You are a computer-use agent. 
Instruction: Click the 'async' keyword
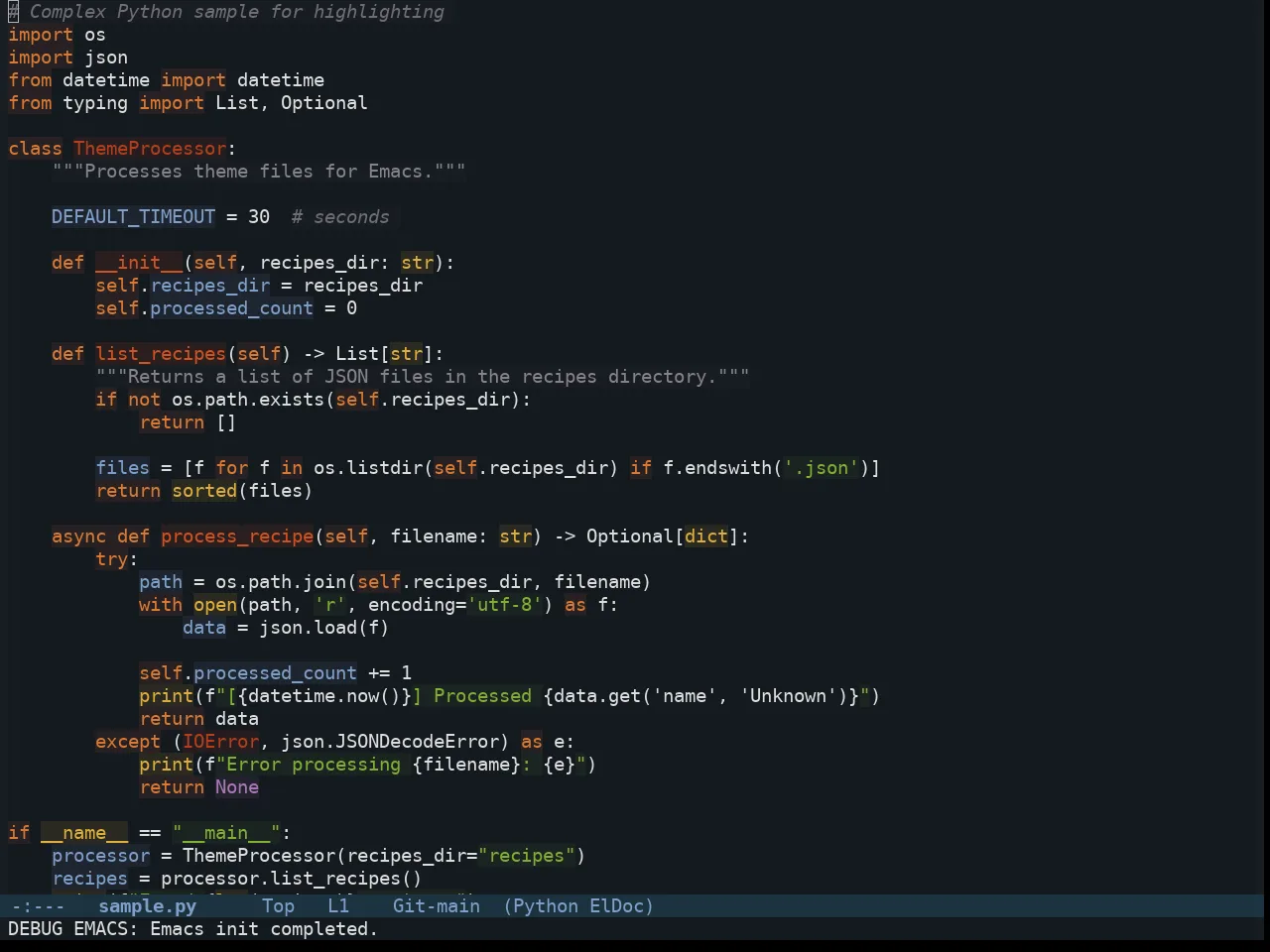pos(78,536)
